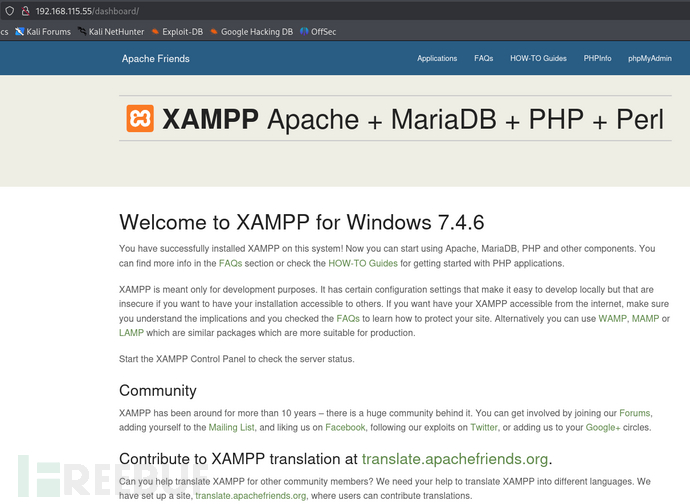Open the Exploit-DB bookmark
Image resolution: width=690 pixels, height=504 pixels.
[x=177, y=32]
